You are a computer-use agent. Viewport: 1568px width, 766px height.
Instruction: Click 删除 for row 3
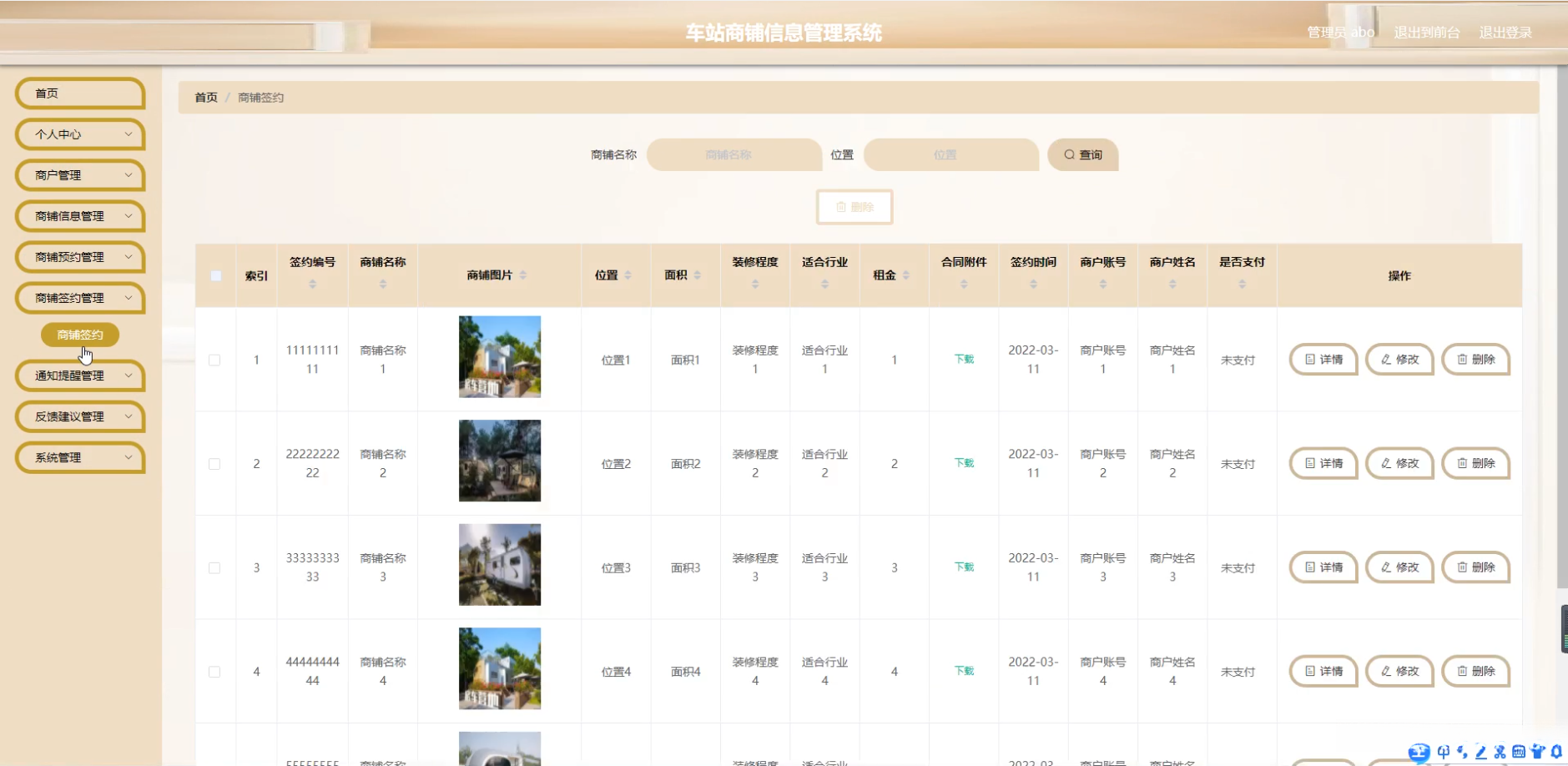(1475, 567)
